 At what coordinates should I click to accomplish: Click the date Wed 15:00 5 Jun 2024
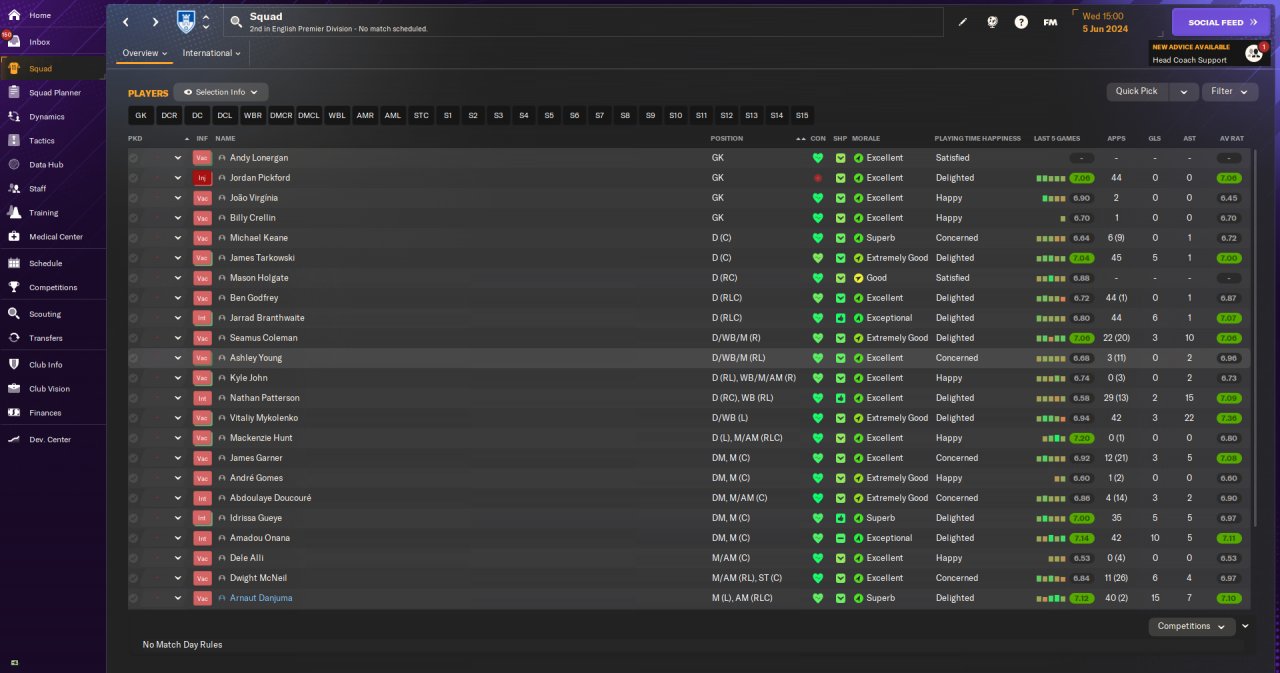click(1104, 22)
